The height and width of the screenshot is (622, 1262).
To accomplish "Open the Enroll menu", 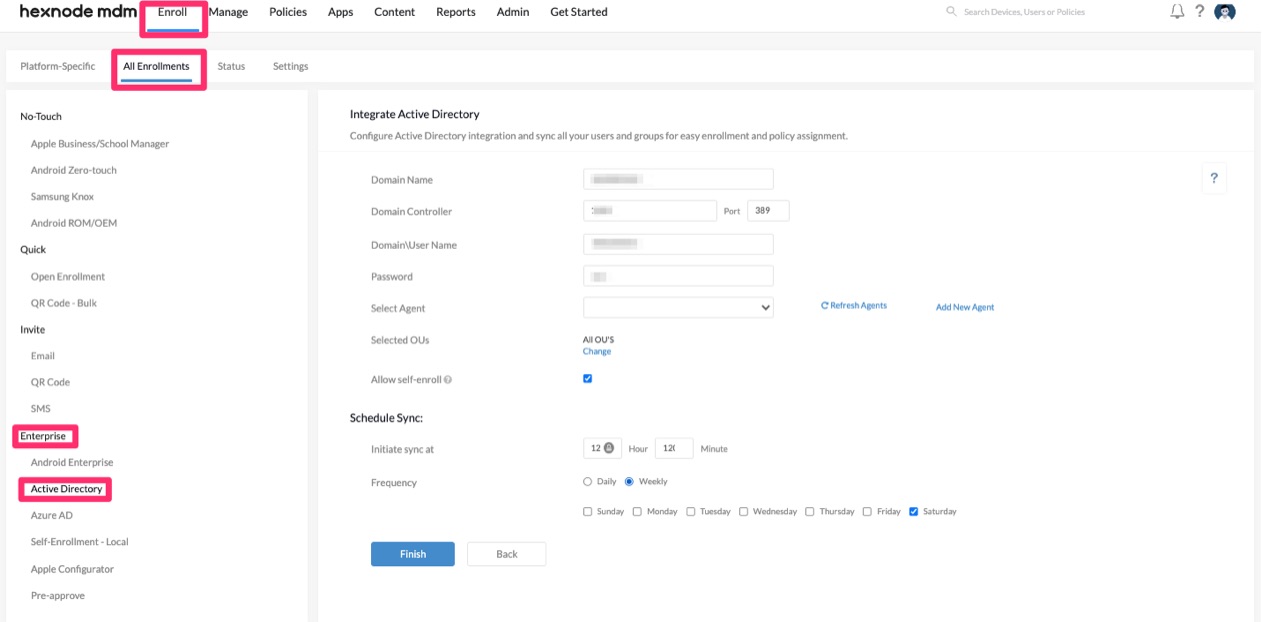I will [172, 12].
